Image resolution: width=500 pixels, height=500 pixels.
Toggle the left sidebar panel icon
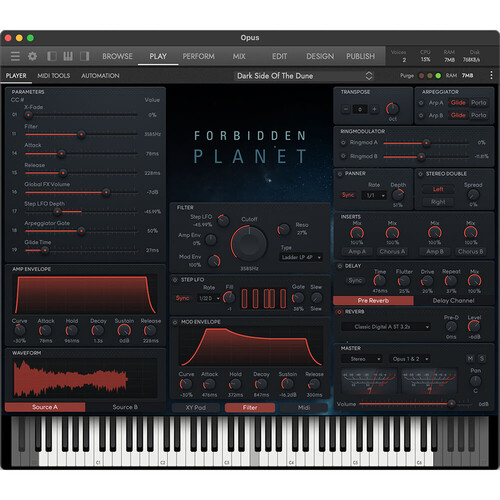pos(52,56)
